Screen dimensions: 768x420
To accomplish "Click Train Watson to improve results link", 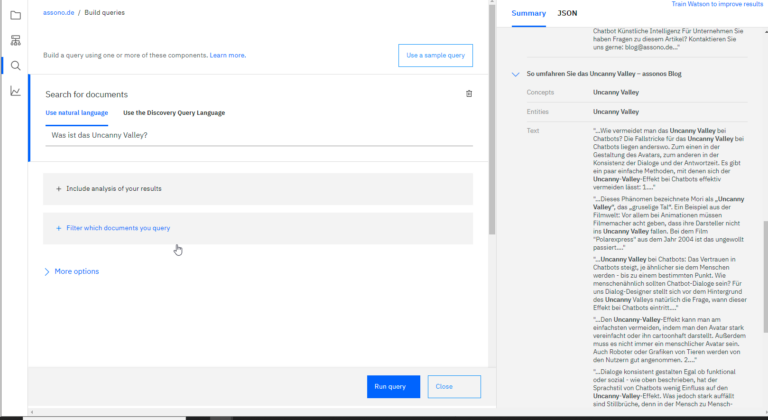I will coord(717,4).
